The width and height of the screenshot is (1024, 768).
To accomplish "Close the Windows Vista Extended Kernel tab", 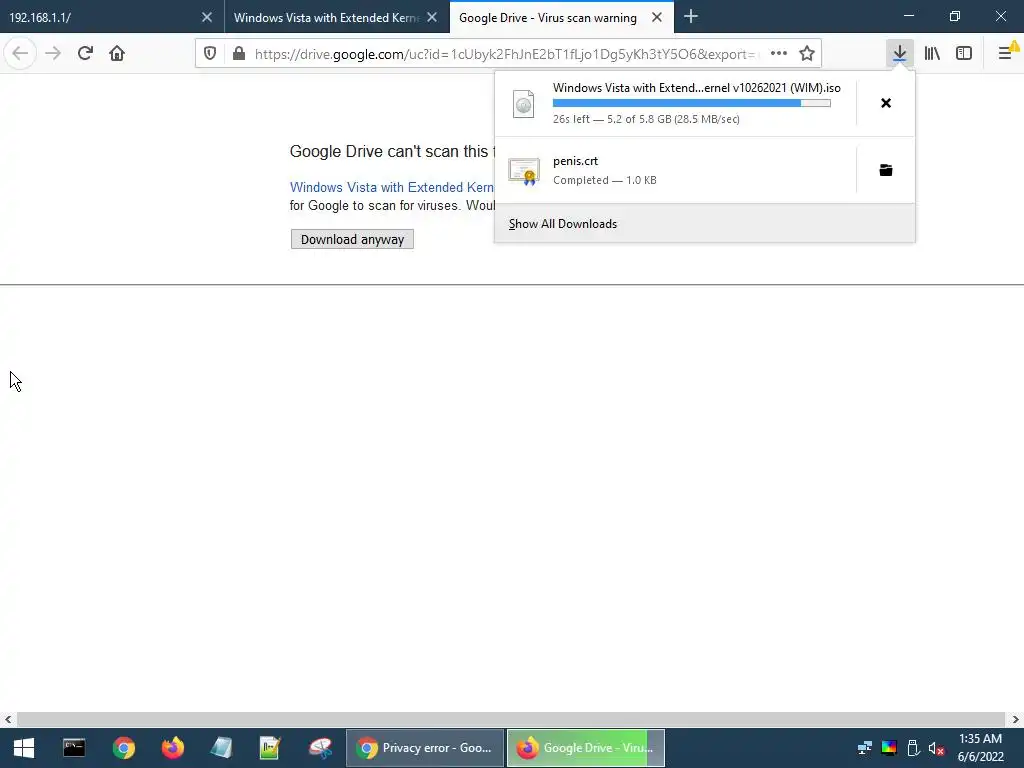I will coord(432,18).
